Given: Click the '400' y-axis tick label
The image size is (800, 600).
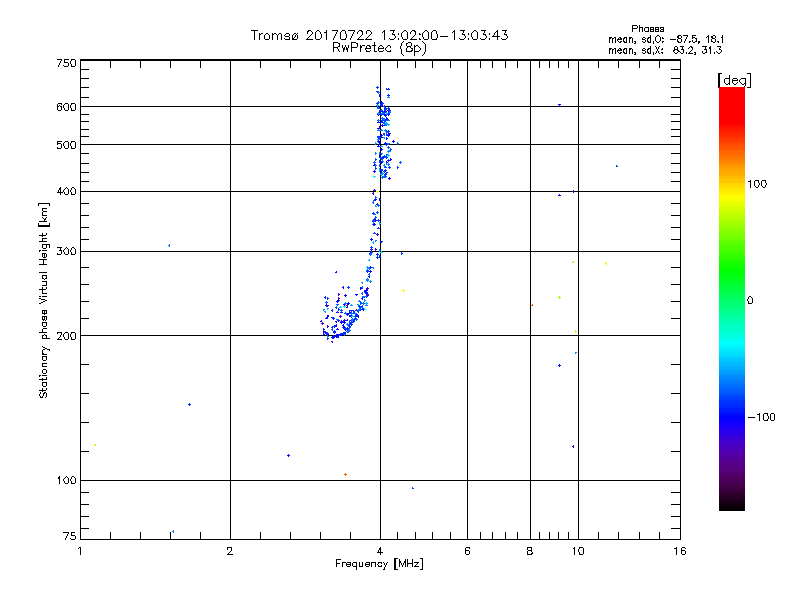Looking at the screenshot, I should 67,192.
